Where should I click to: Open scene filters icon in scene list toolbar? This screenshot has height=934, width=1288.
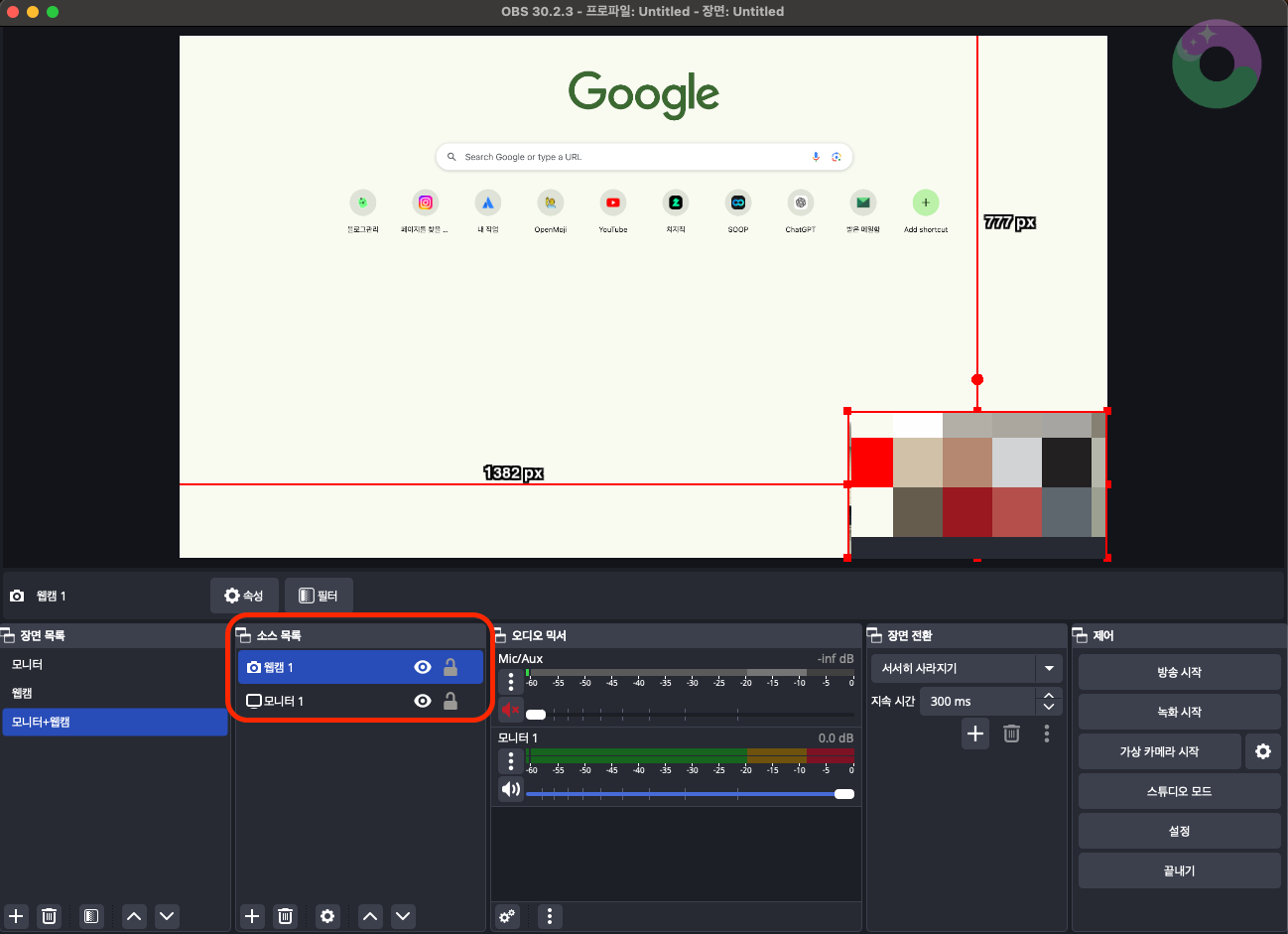[x=91, y=916]
